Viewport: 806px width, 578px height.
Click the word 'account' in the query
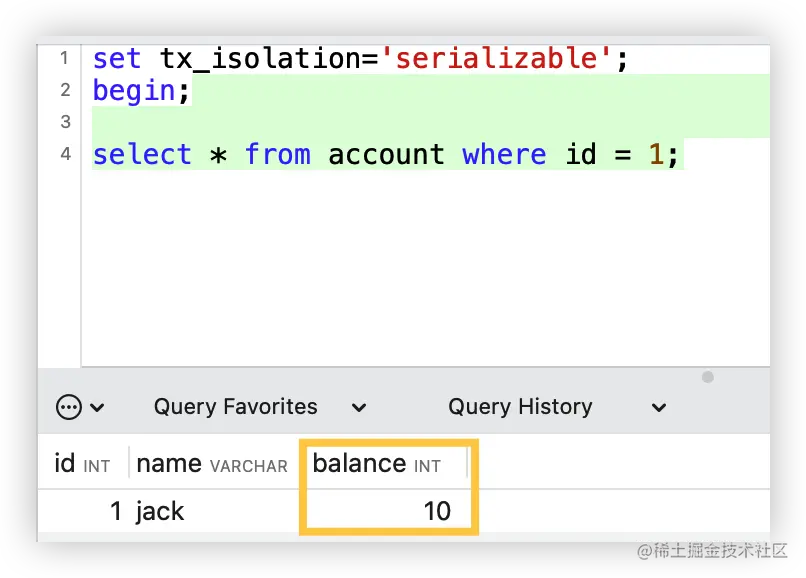[386, 154]
